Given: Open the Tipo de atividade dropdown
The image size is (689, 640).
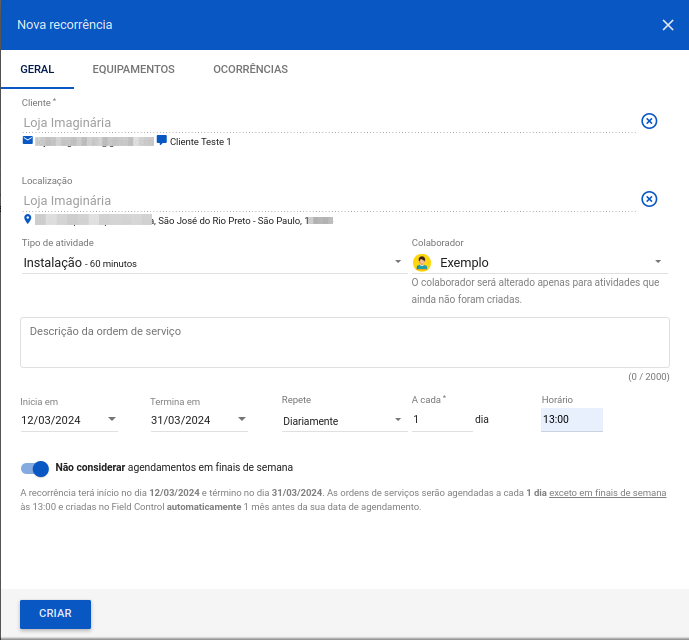Looking at the screenshot, I should tap(214, 263).
